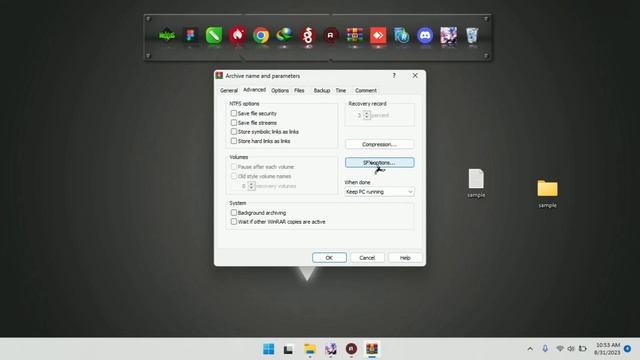Image resolution: width=640 pixels, height=360 pixels.
Task: Launch Internet Download Manager from the dock
Action: tap(284, 36)
